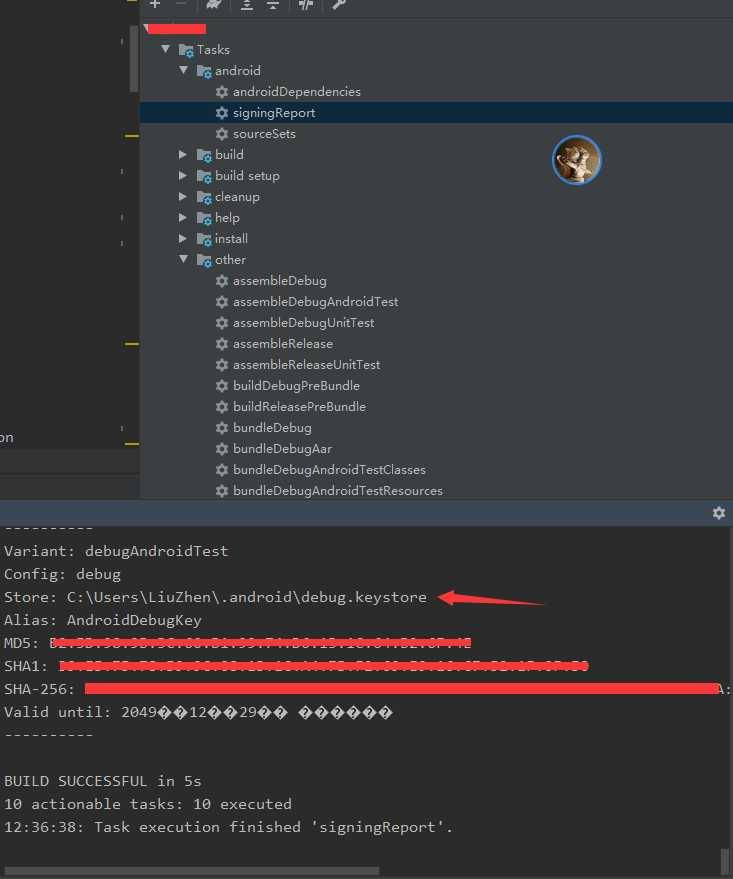Select the sourceSets task

(x=264, y=133)
